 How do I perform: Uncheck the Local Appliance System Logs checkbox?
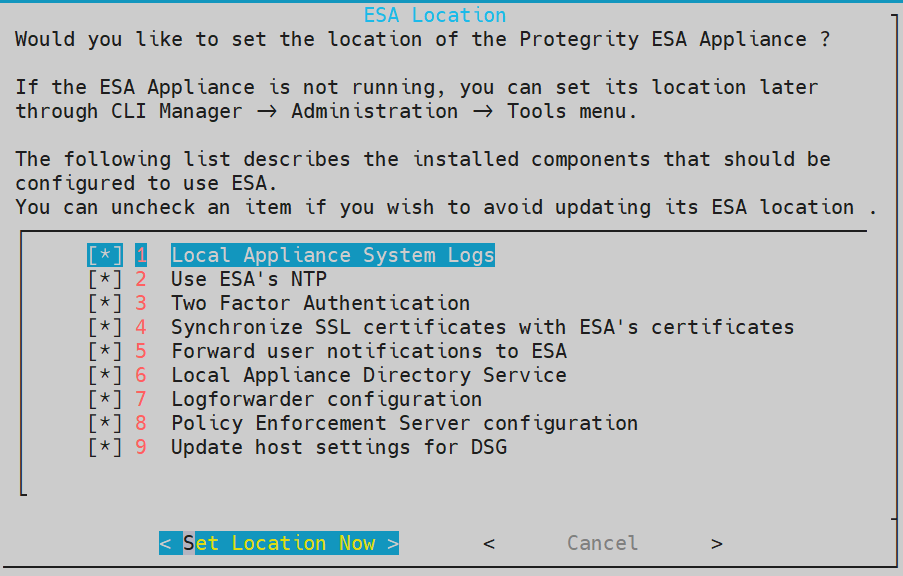tap(105, 255)
